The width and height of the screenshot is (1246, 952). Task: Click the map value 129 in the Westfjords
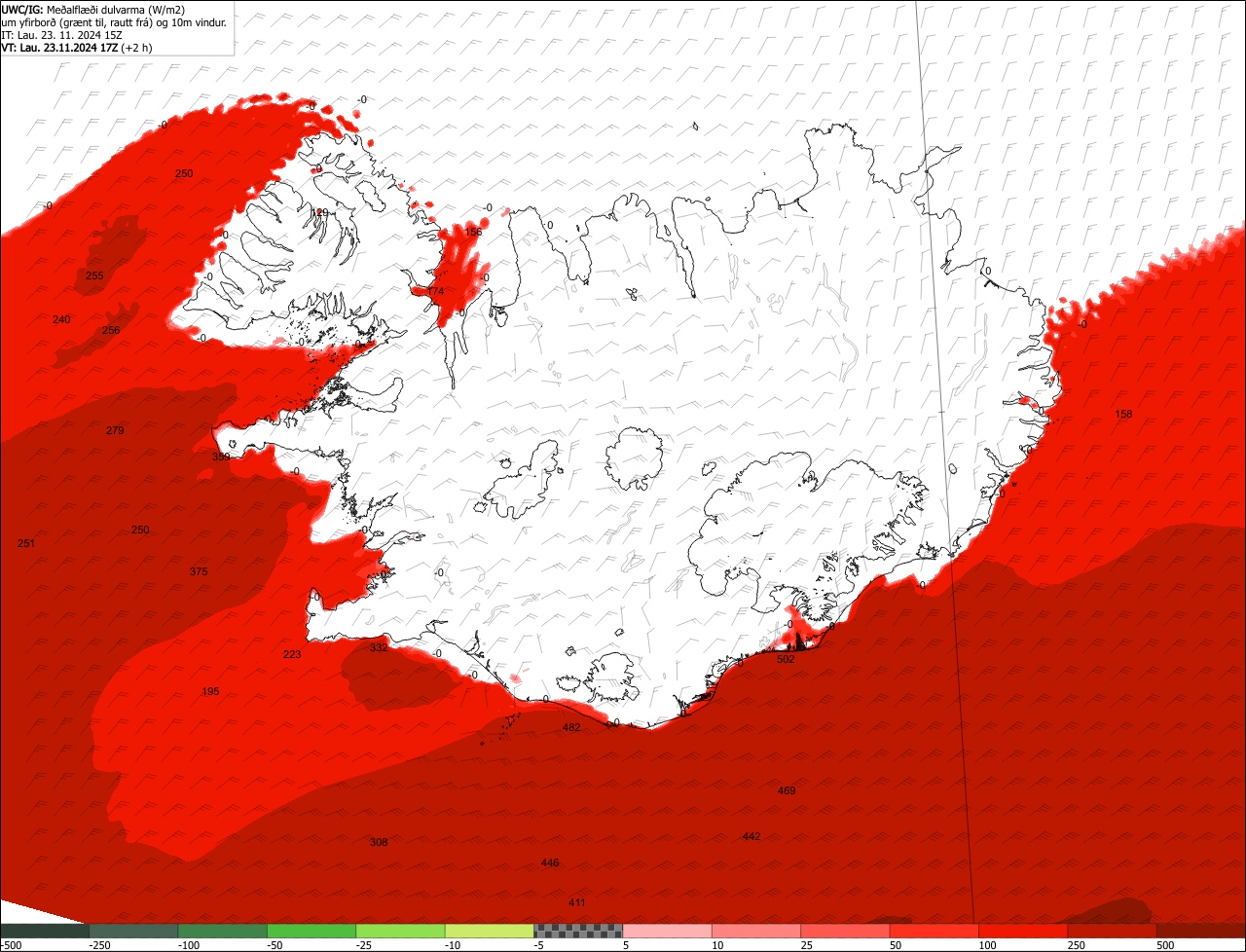tap(320, 212)
